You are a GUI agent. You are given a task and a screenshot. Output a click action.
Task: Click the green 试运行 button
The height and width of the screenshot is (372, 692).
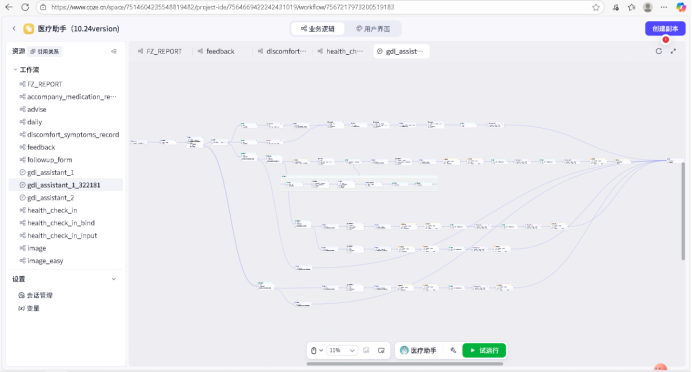coord(484,350)
